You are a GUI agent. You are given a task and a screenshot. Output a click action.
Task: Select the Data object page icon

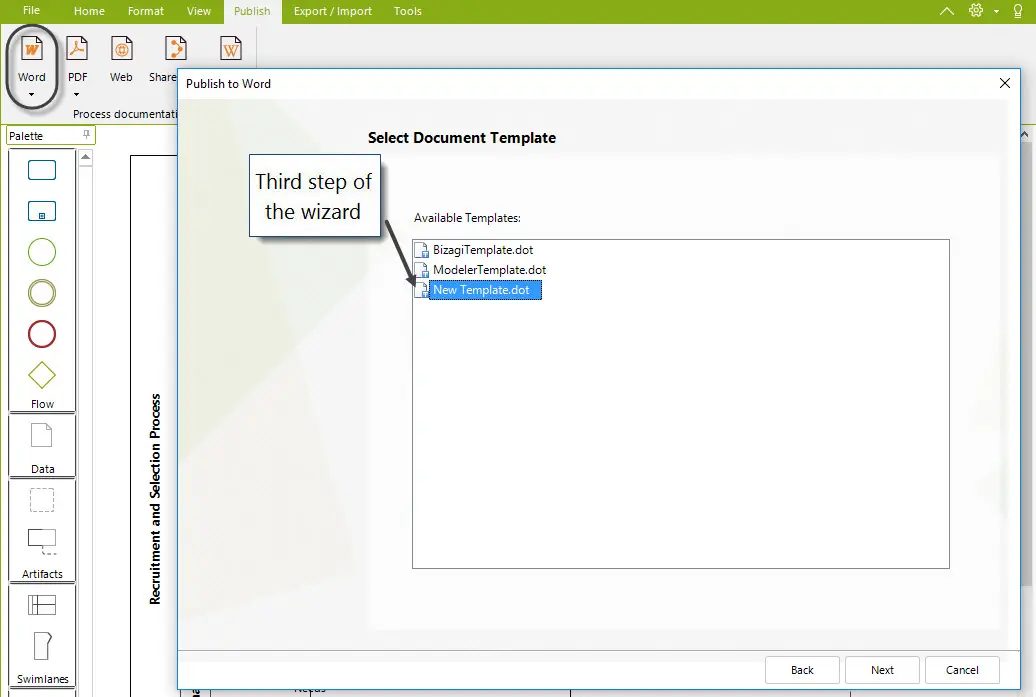tap(42, 436)
